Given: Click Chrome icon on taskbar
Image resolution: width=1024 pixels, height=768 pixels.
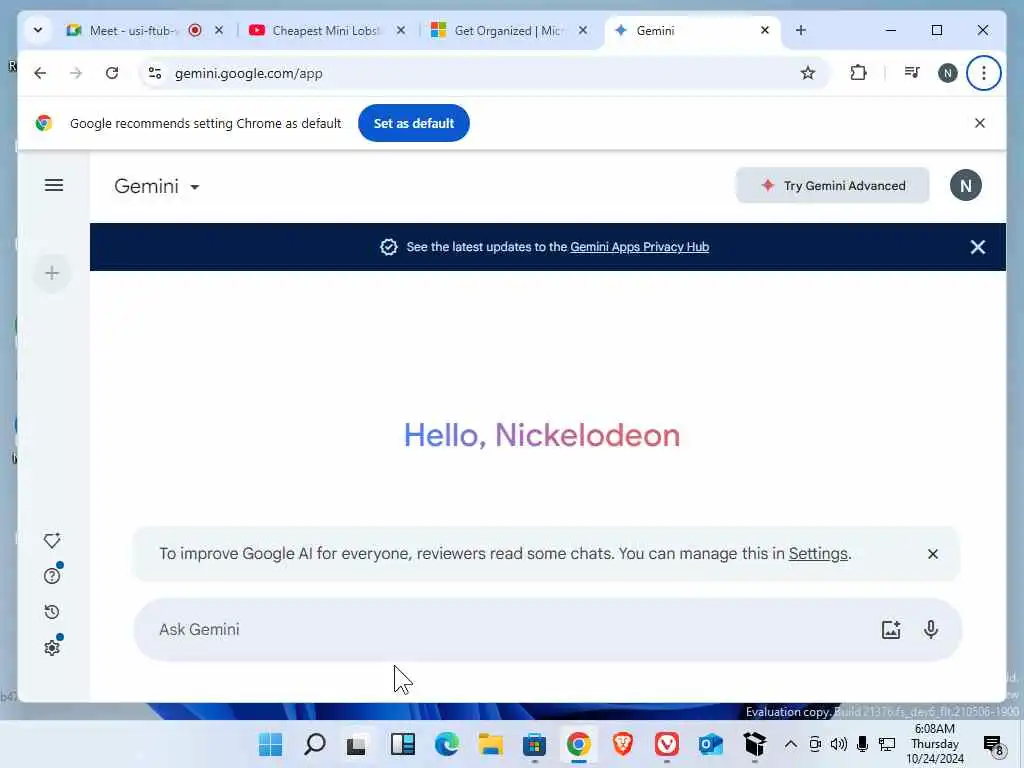Looking at the screenshot, I should tap(579, 744).
